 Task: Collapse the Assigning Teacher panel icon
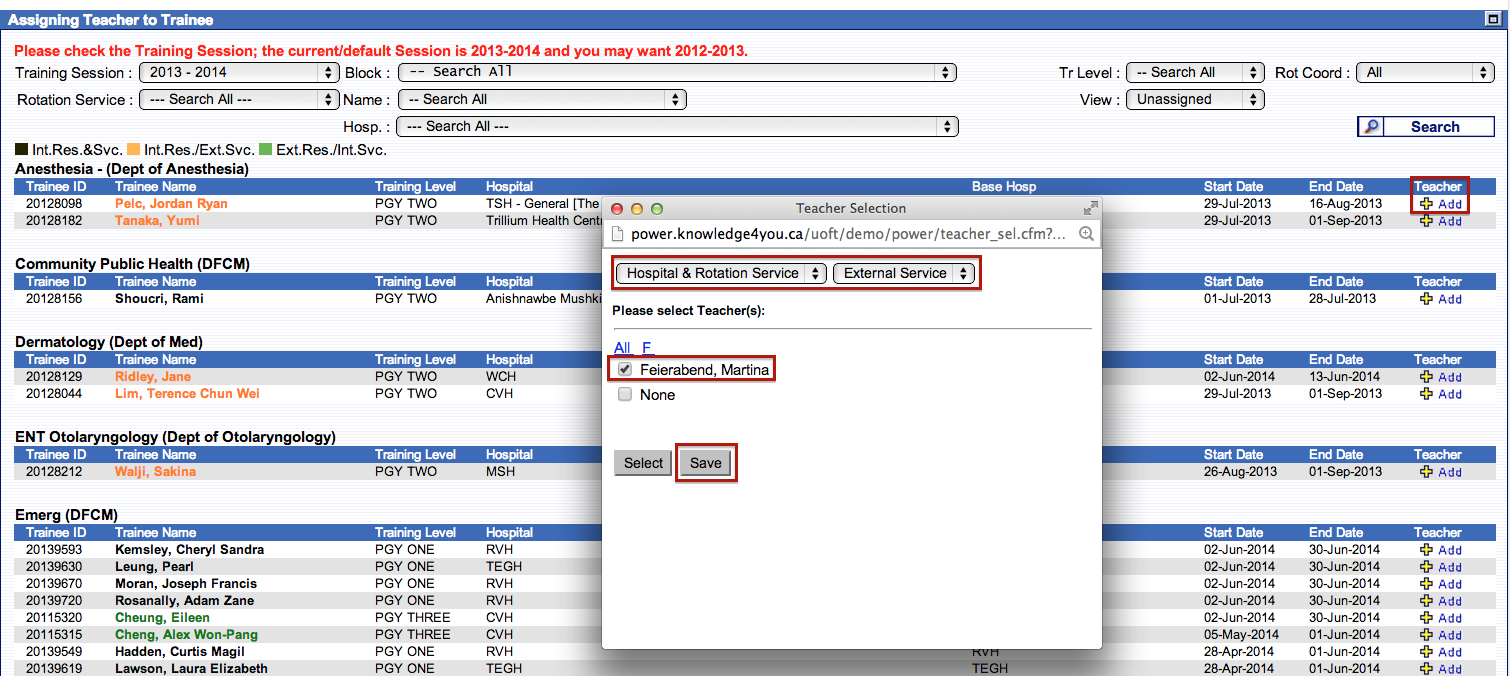[x=1491, y=19]
